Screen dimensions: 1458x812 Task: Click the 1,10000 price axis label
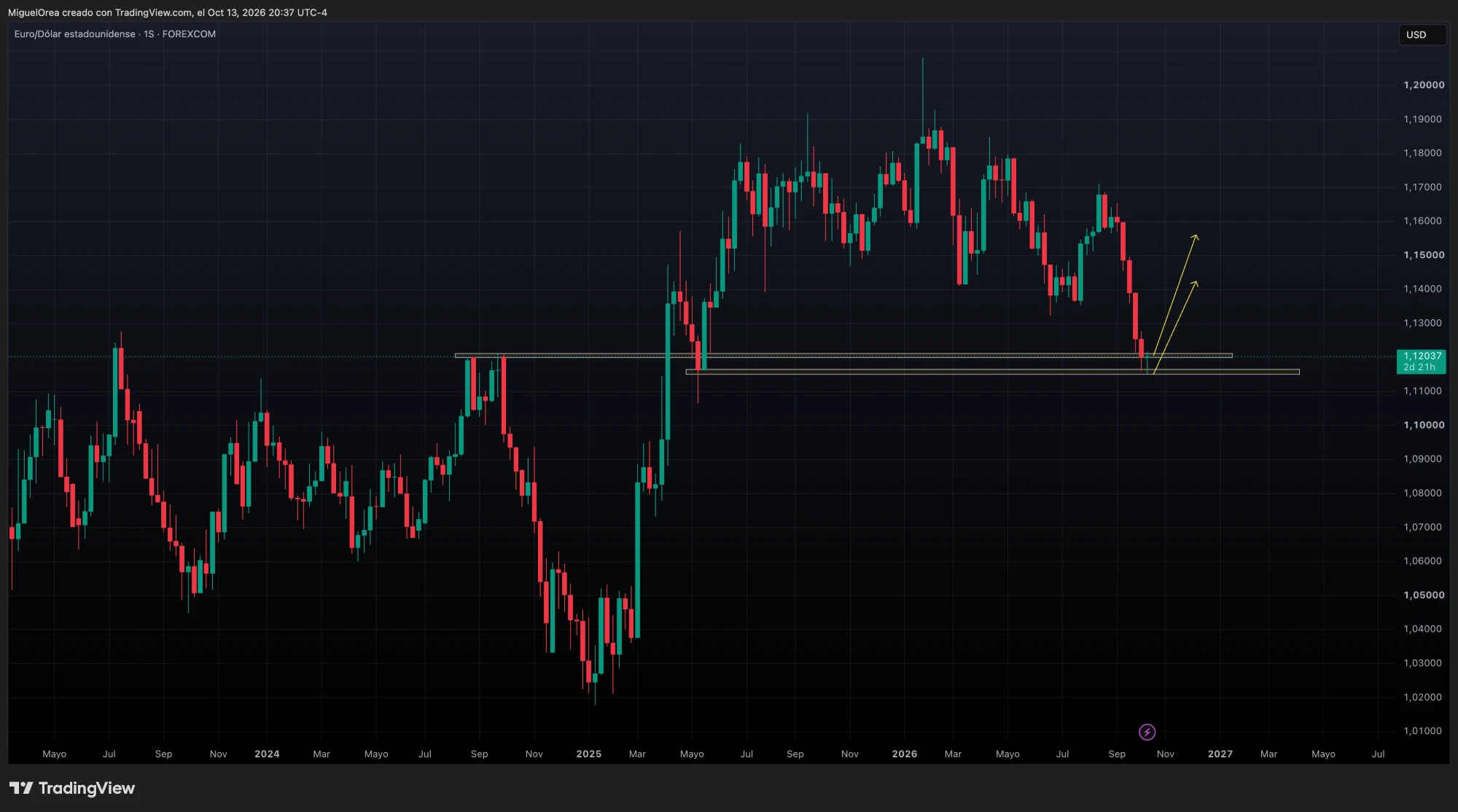(x=1424, y=425)
